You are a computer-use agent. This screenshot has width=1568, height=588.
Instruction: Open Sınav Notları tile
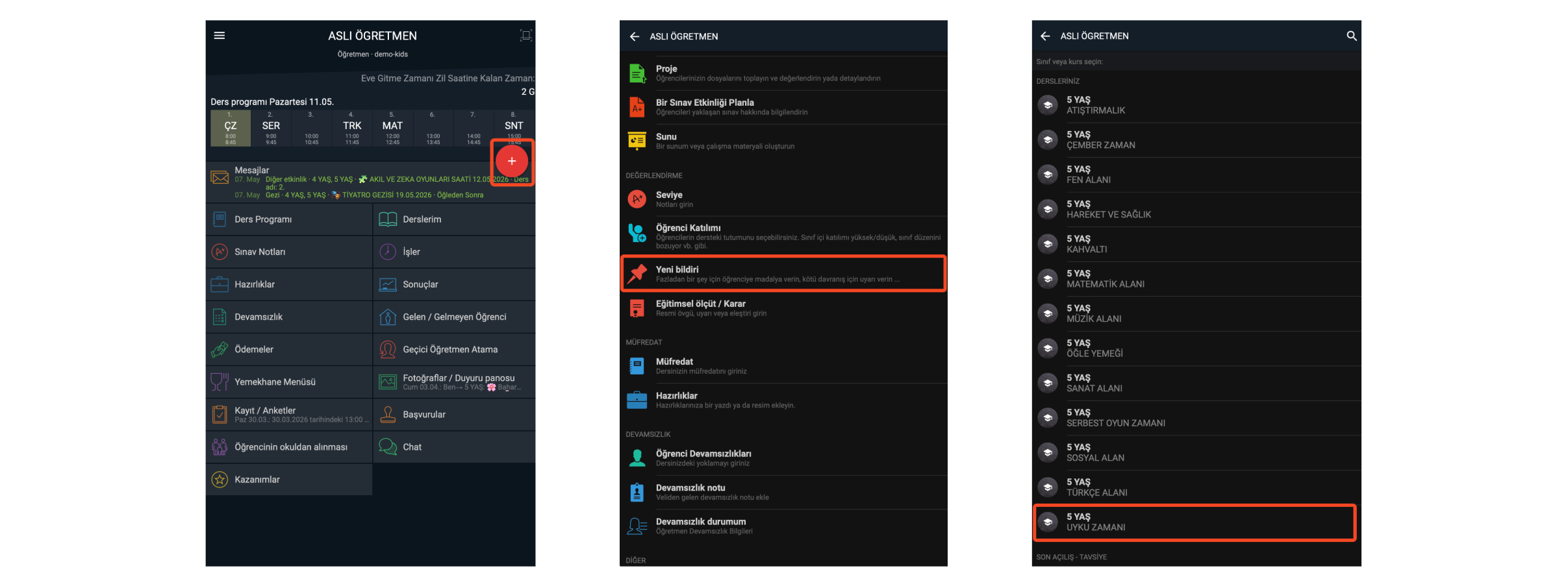(289, 252)
